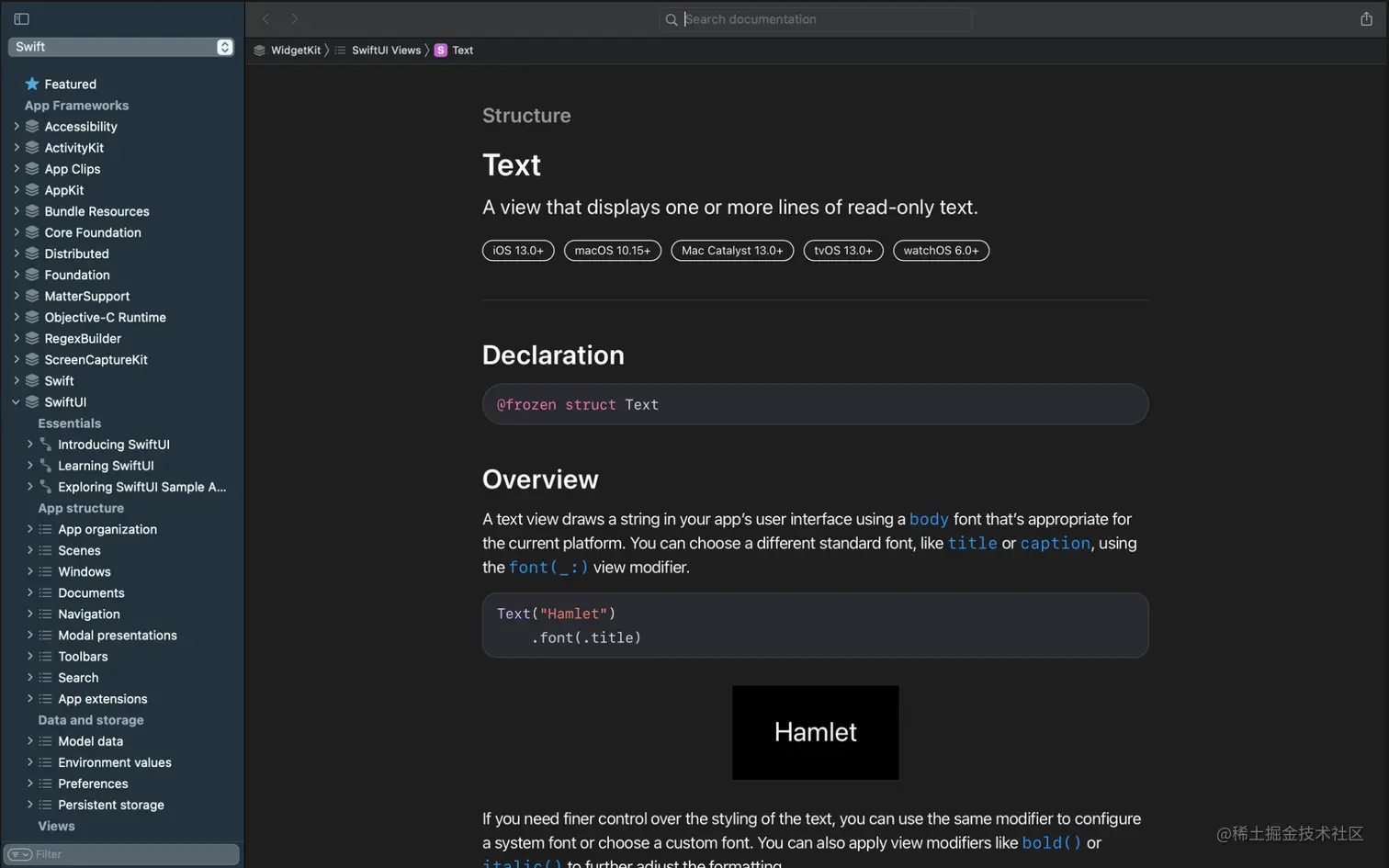Select Foundation in the sidebar
The image size is (1389, 868).
[x=77, y=275]
